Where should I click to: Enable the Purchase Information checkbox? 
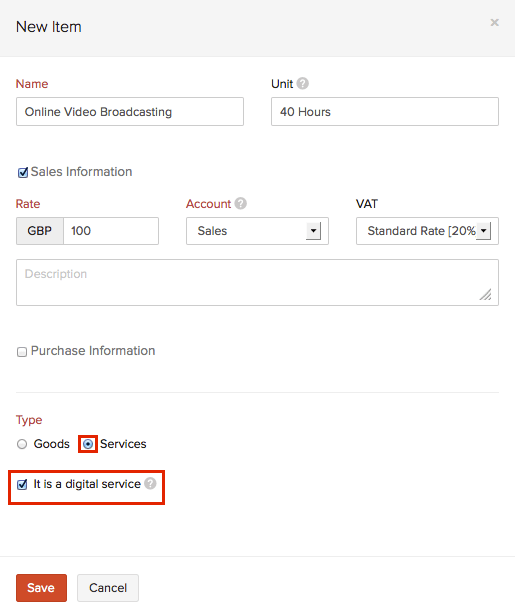pyautogui.click(x=22, y=352)
